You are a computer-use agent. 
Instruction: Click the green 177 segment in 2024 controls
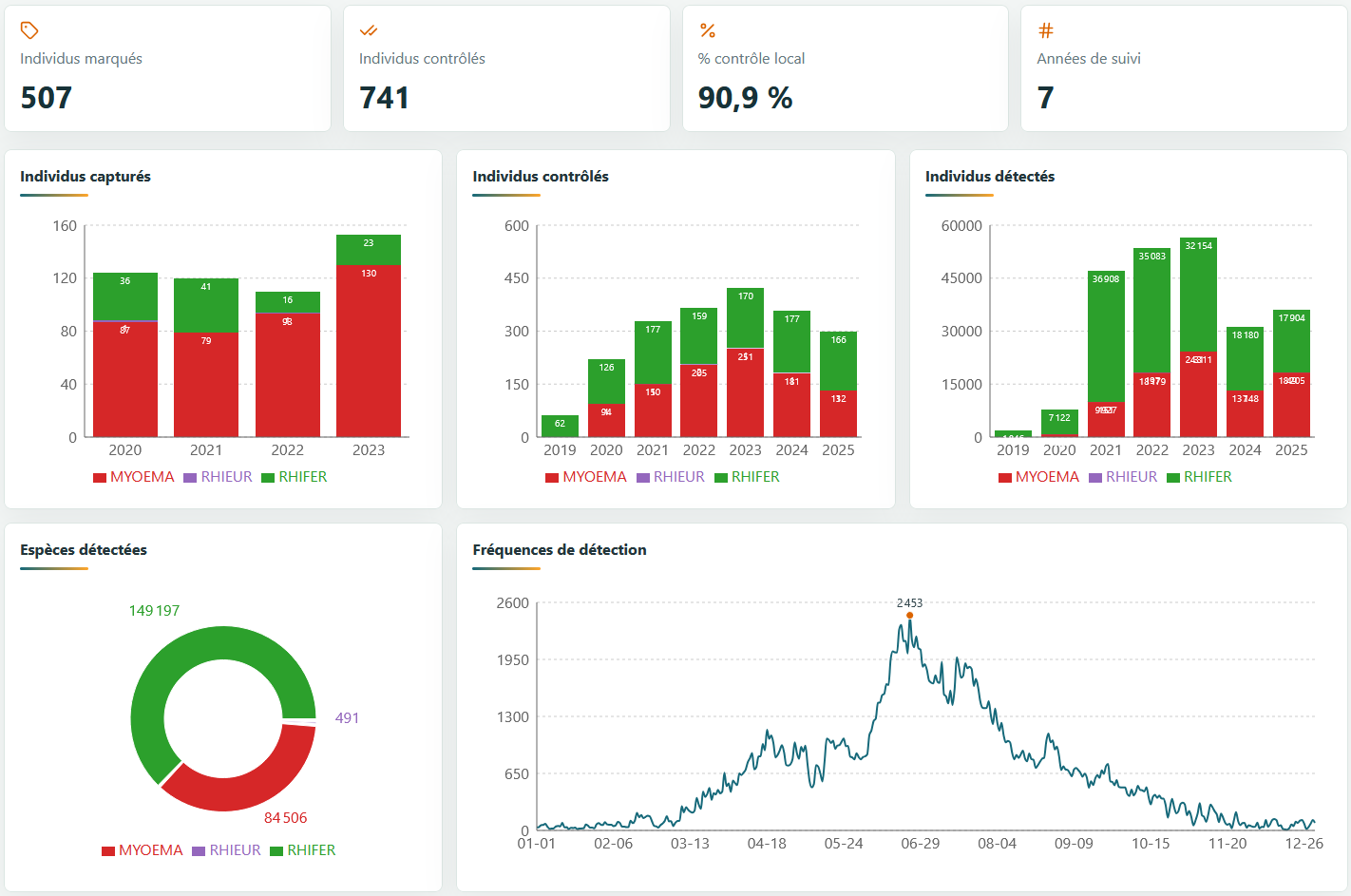[792, 341]
